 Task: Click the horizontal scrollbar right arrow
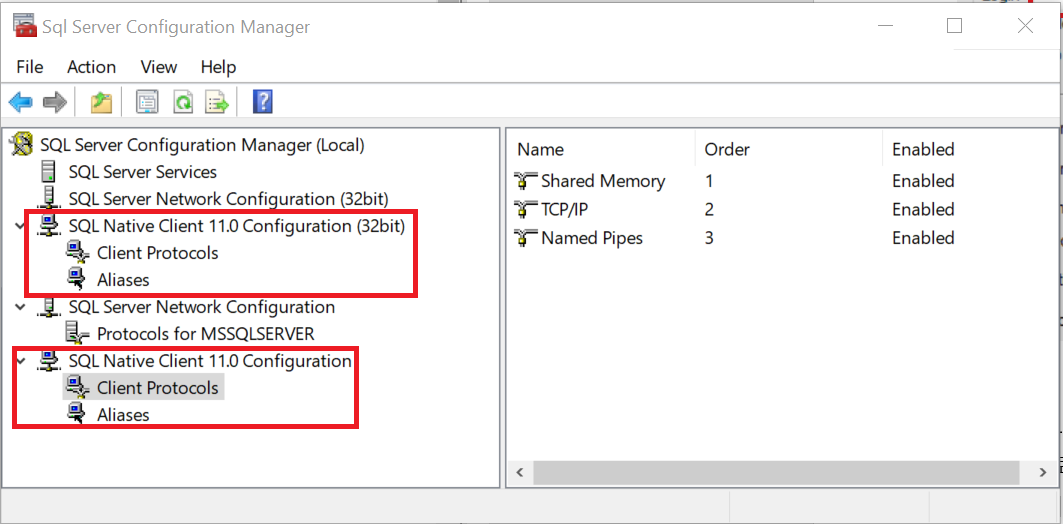(x=1044, y=472)
